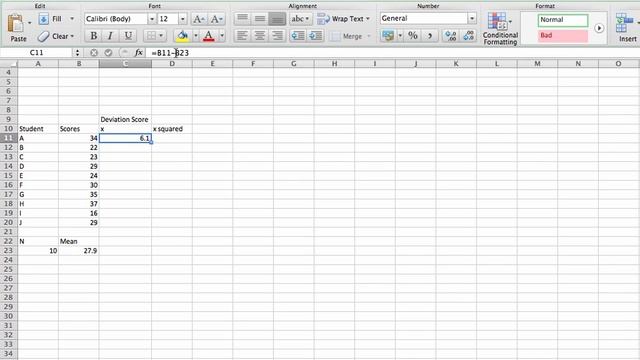Open the General number format dropdown
Image resolution: width=640 pixels, height=360 pixels.
[x=472, y=18]
